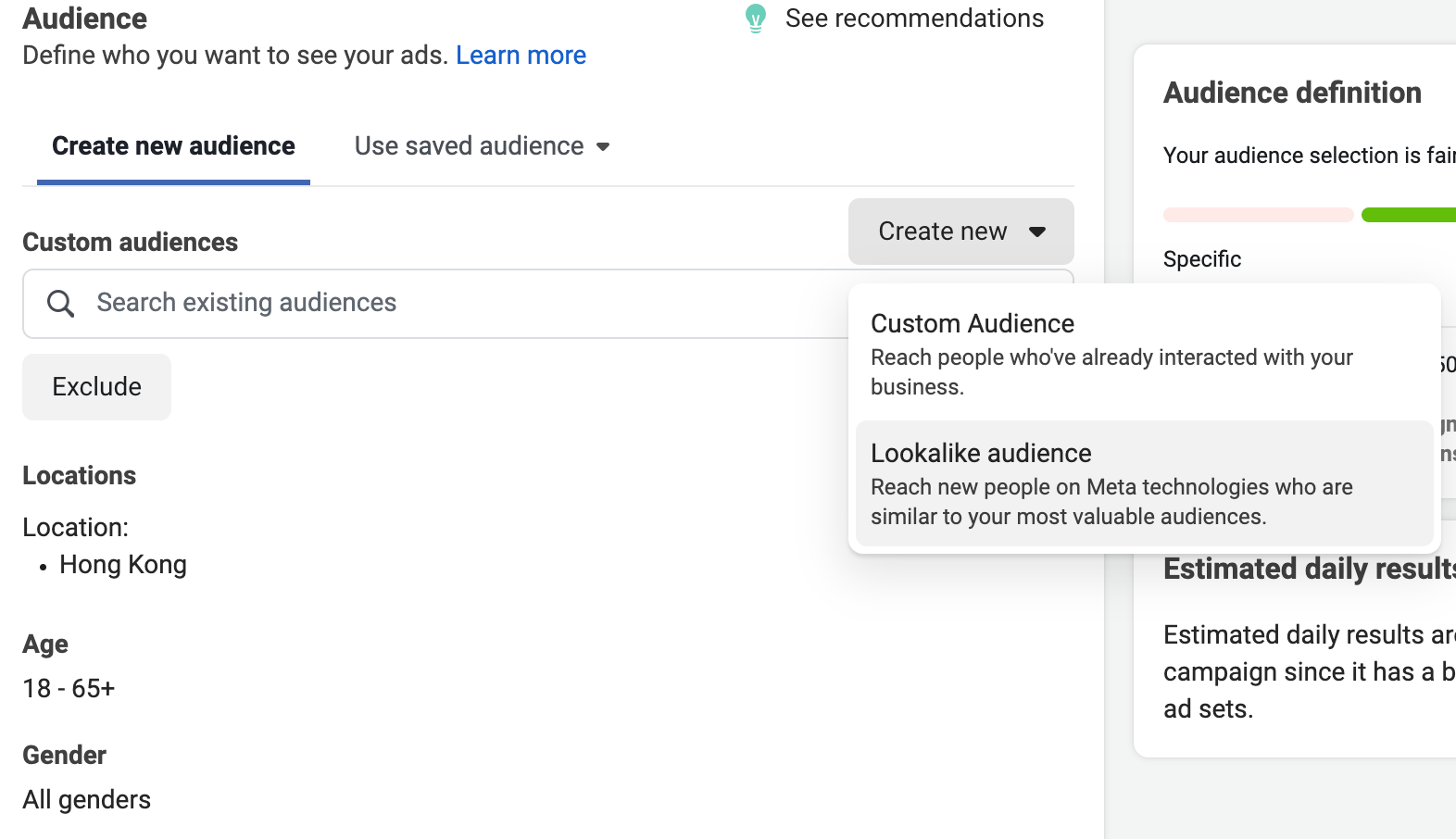Image resolution: width=1456 pixels, height=839 pixels.
Task: Click the 18 - 65+ age range
Action: [x=69, y=689]
